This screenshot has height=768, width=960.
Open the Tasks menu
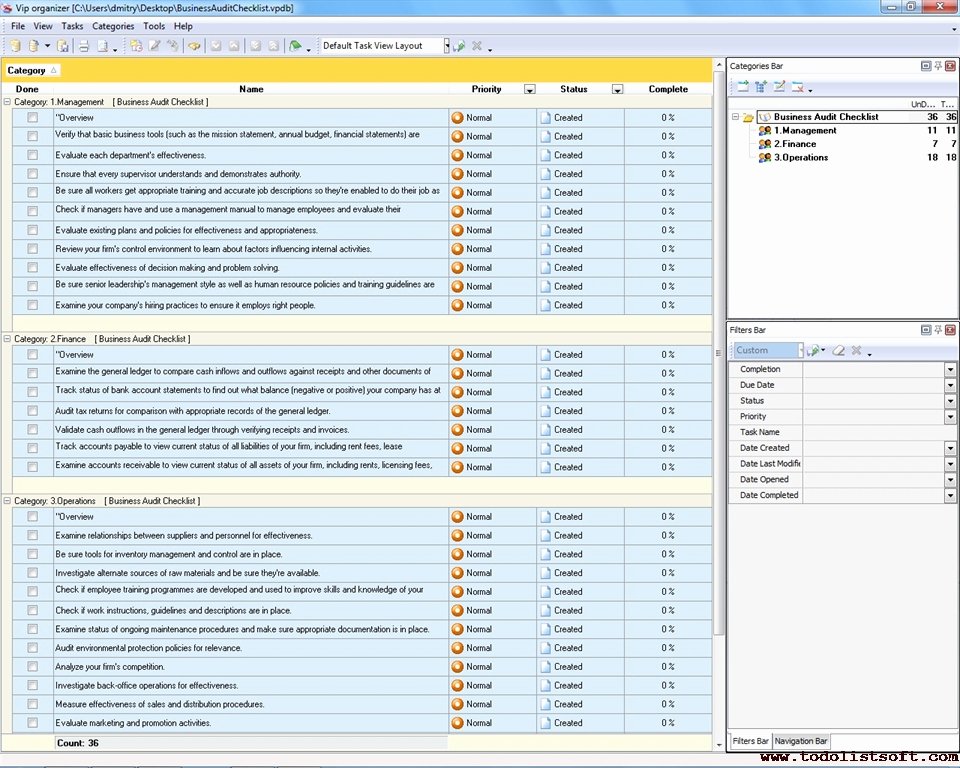click(72, 26)
